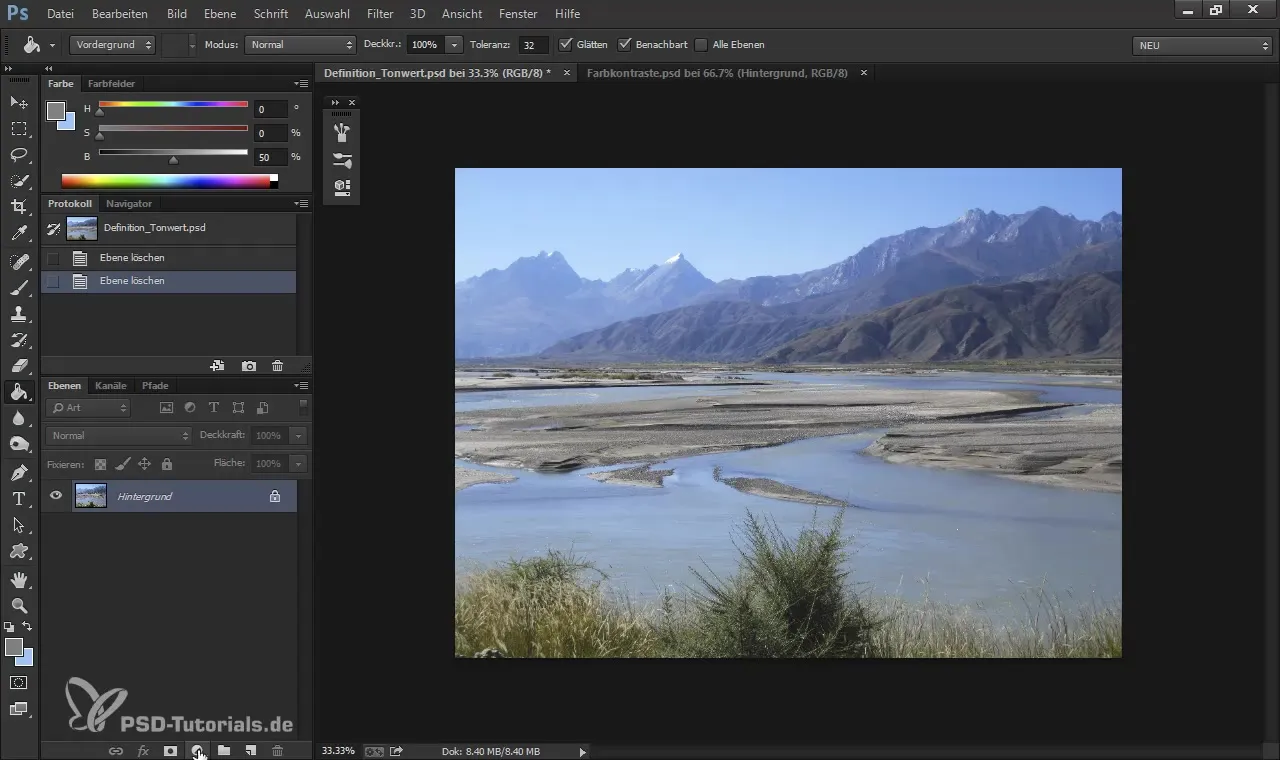The width and height of the screenshot is (1280, 760).
Task: Open the Protokoll panel flyout menu
Action: tap(302, 203)
